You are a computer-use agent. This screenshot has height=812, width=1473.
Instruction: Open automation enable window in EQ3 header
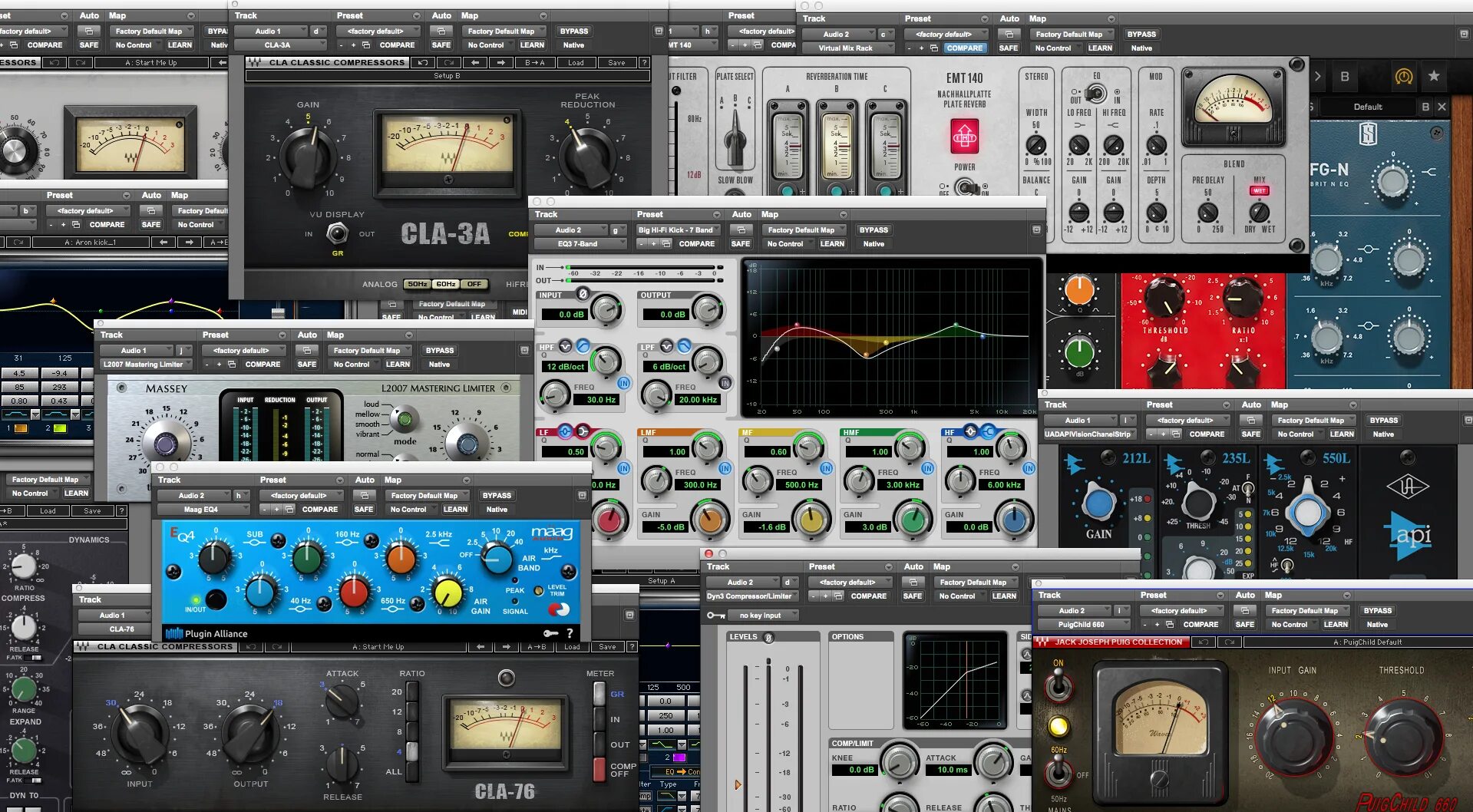pos(741,230)
